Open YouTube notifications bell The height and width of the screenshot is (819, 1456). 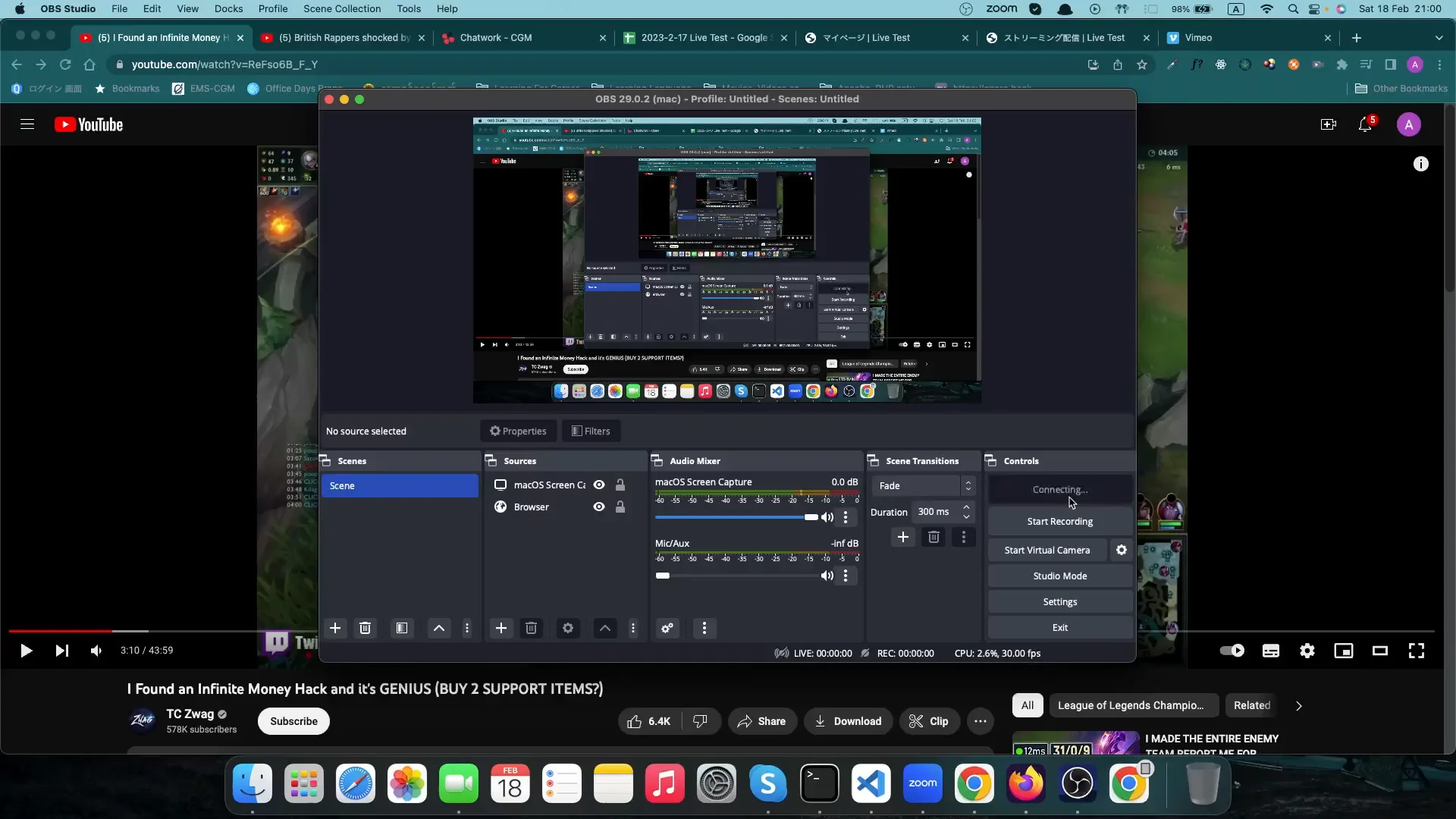tap(1365, 125)
